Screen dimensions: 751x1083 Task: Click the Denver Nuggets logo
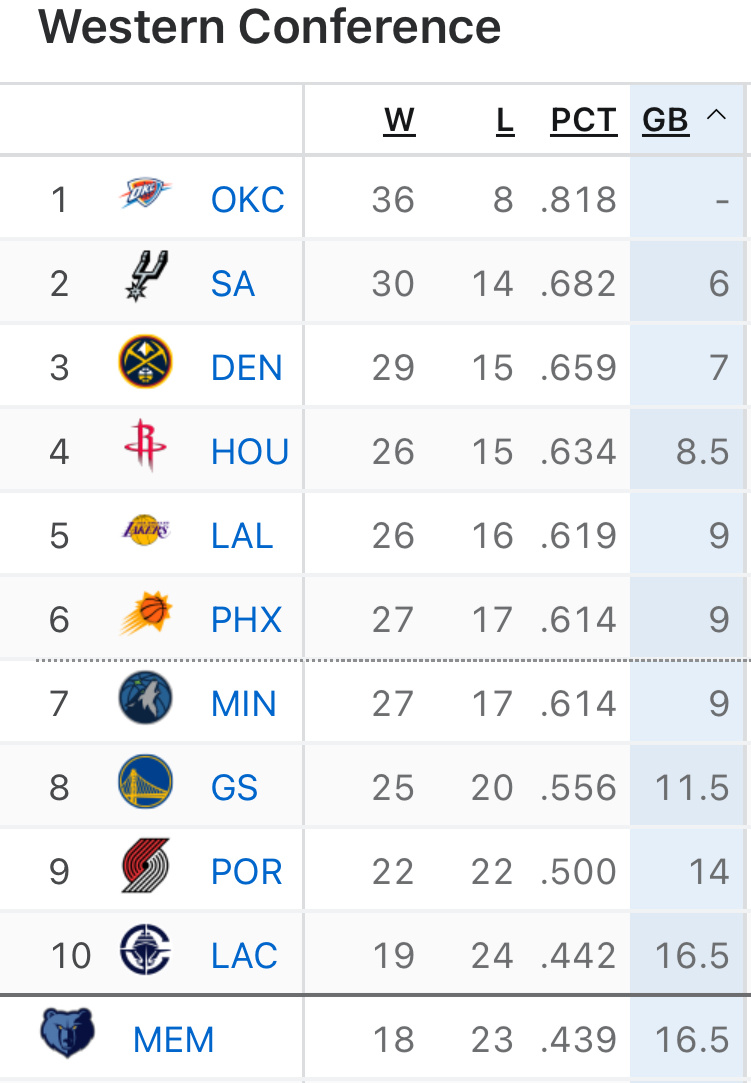pos(145,362)
